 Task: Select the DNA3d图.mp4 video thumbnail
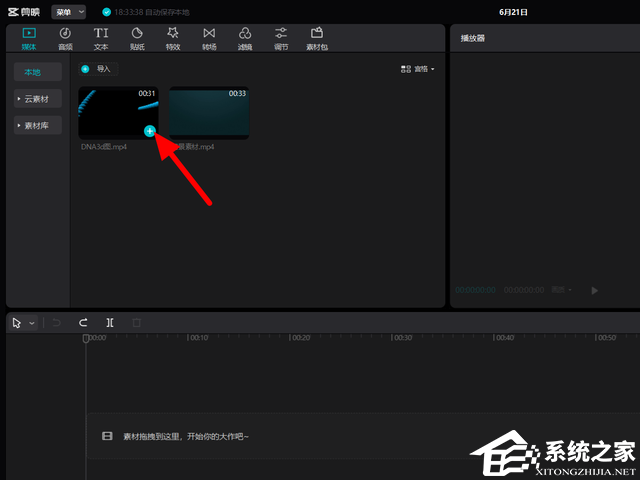tap(118, 113)
